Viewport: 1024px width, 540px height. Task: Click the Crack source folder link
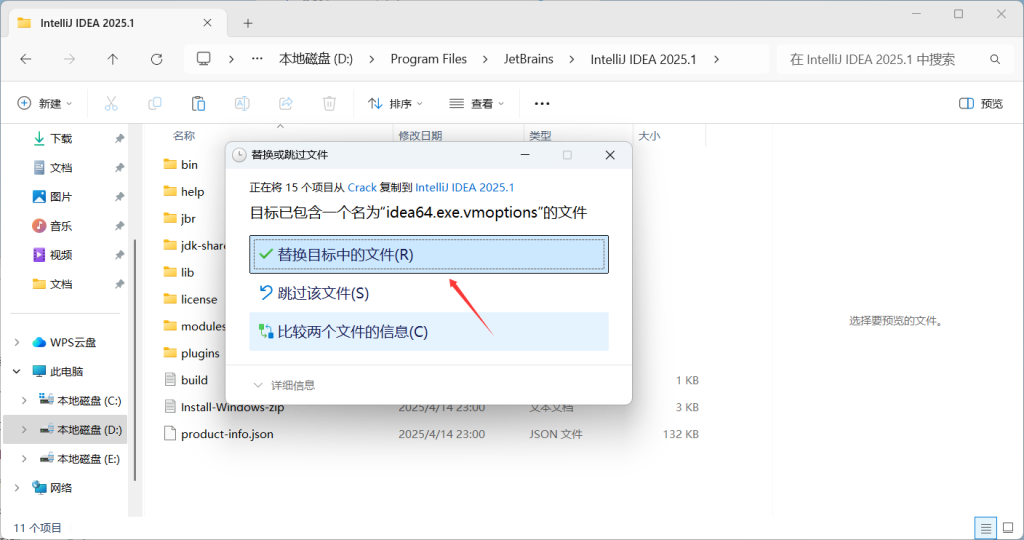362,187
